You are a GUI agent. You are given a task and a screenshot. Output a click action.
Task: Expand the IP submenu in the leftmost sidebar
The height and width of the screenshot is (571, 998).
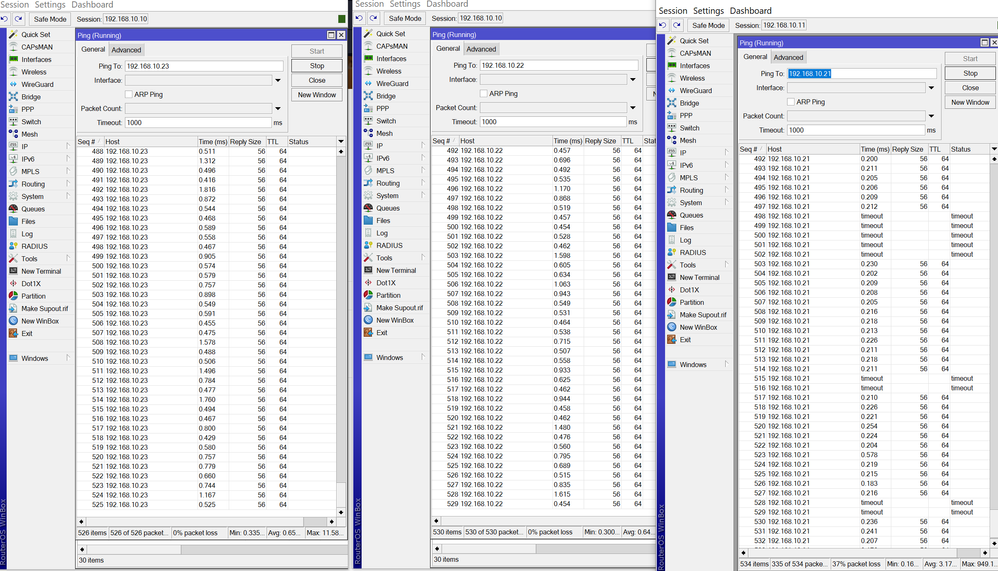coord(68,147)
